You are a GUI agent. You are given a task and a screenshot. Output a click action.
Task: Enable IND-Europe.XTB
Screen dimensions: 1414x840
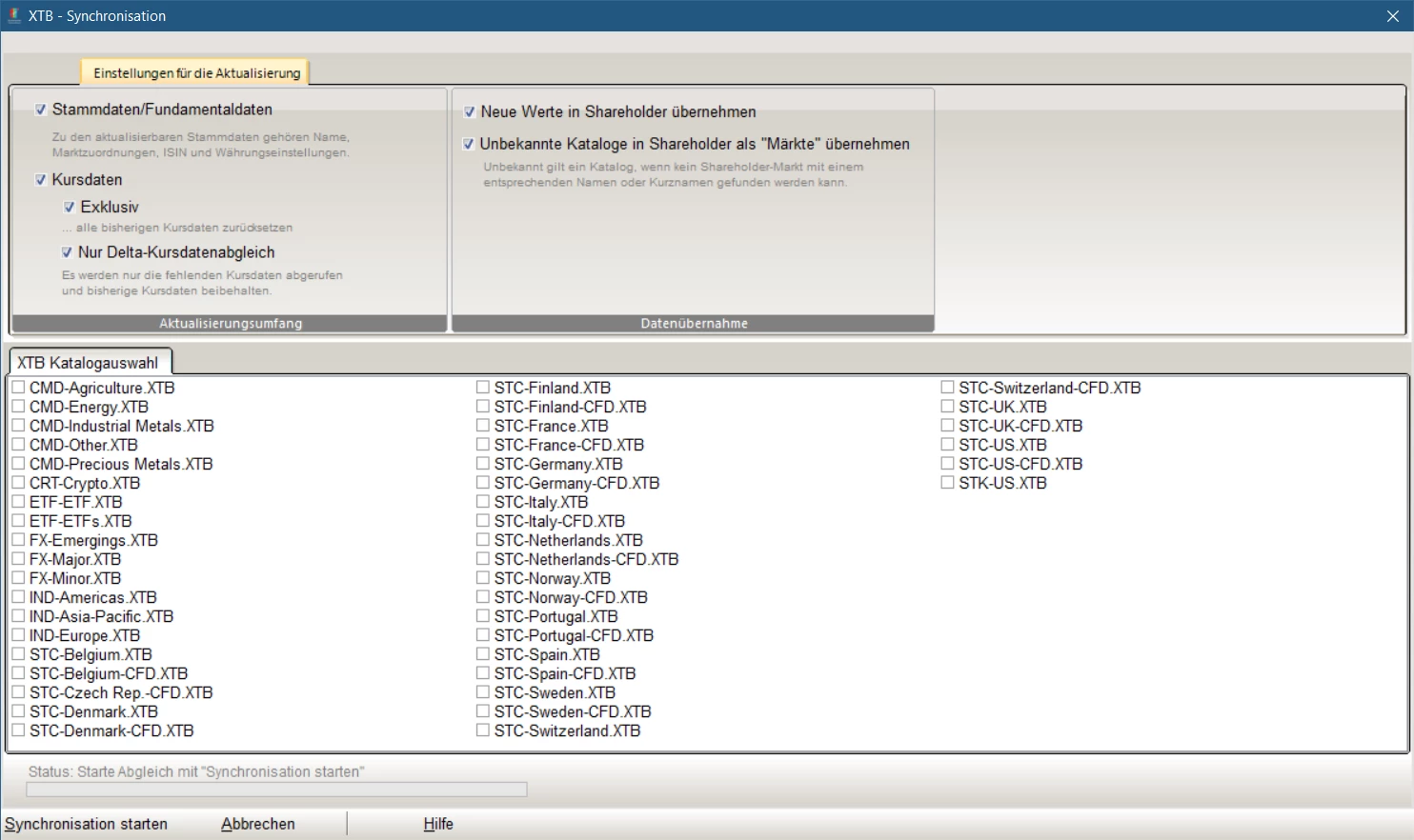pos(18,635)
